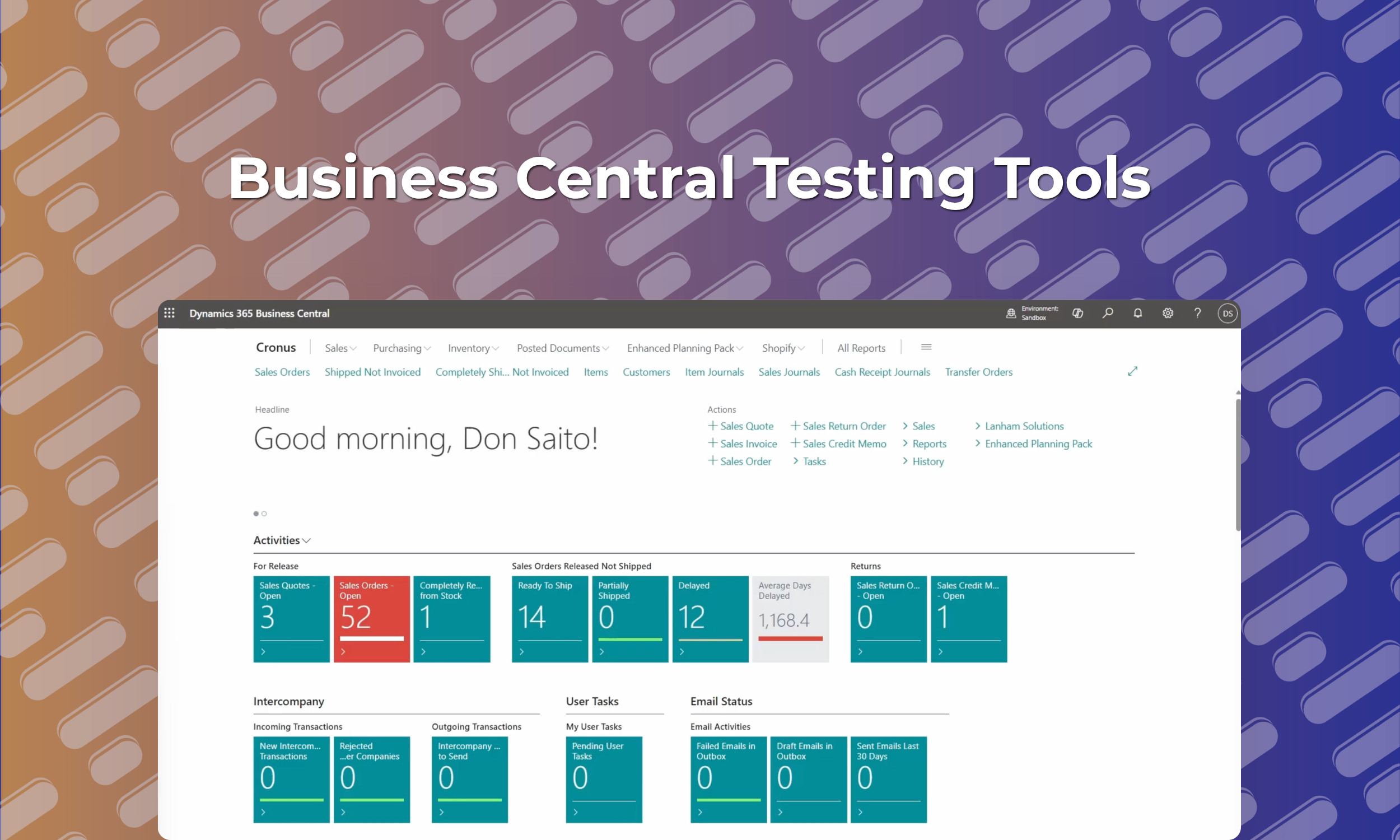The image size is (1400, 840).
Task: Click plus icon for Sales Order
Action: tap(712, 460)
